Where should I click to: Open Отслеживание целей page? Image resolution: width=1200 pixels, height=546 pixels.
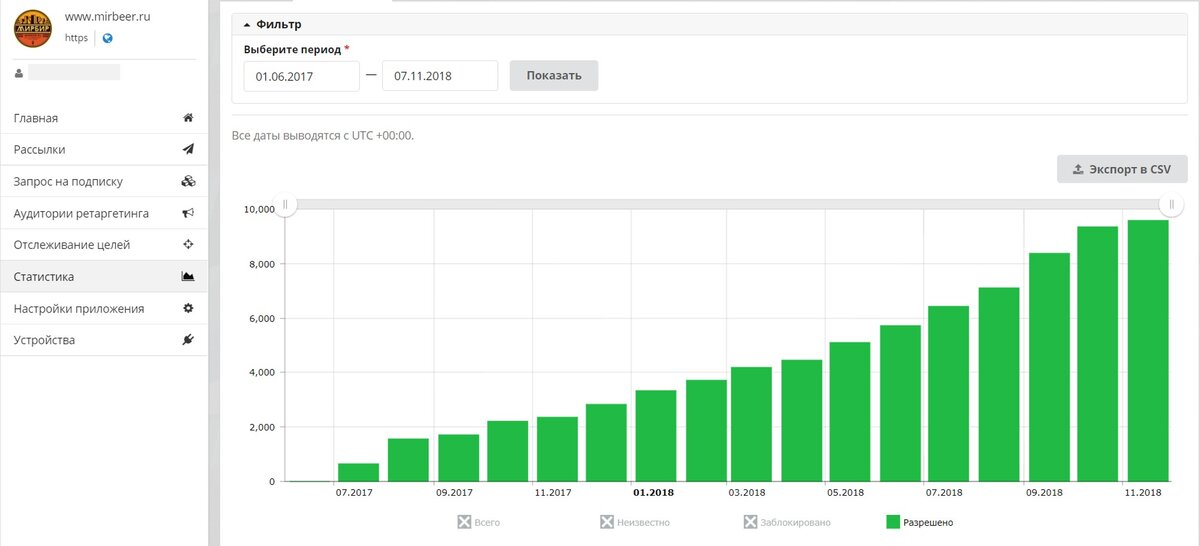tap(104, 244)
